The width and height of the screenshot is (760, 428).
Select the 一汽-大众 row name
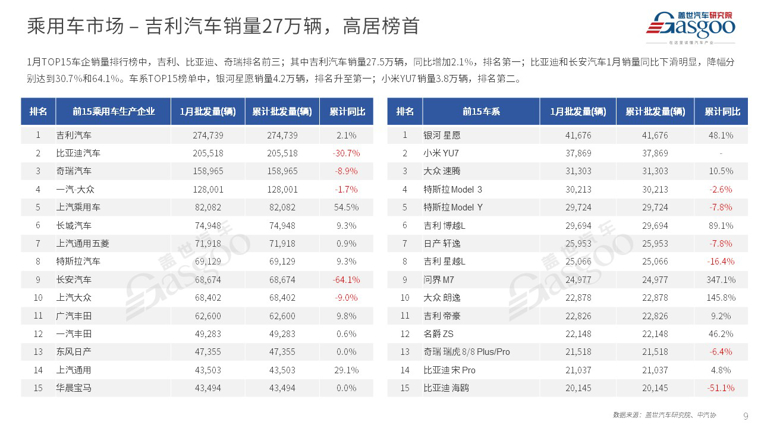tap(75, 190)
